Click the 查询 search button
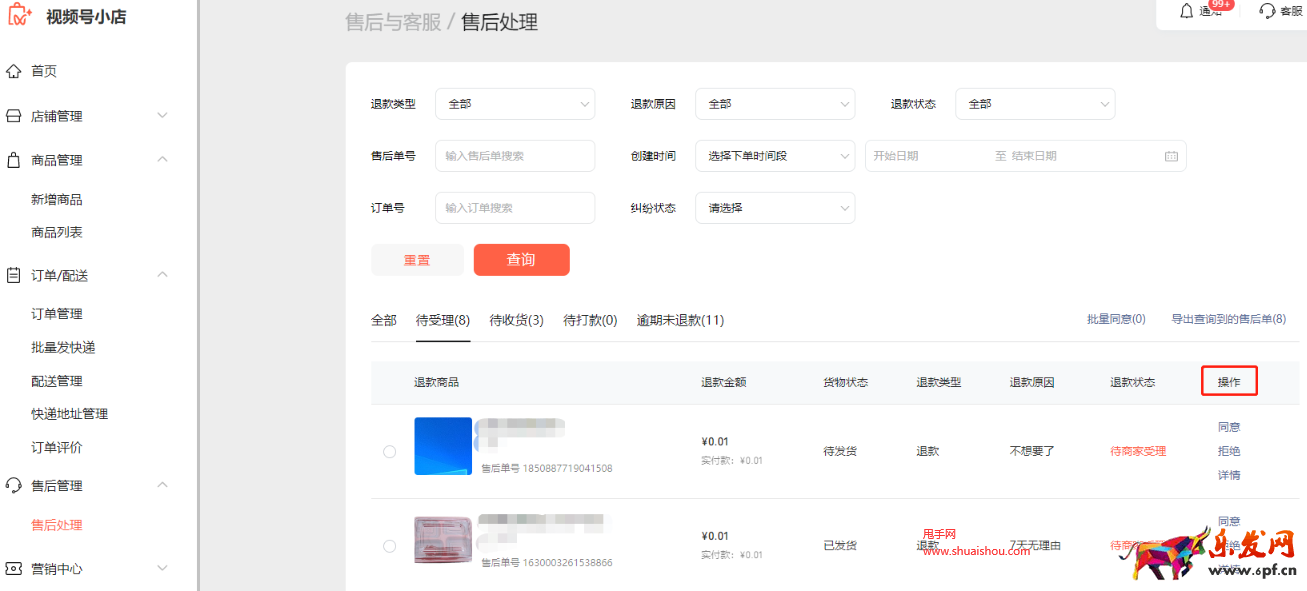The width and height of the screenshot is (1307, 591). (521, 259)
